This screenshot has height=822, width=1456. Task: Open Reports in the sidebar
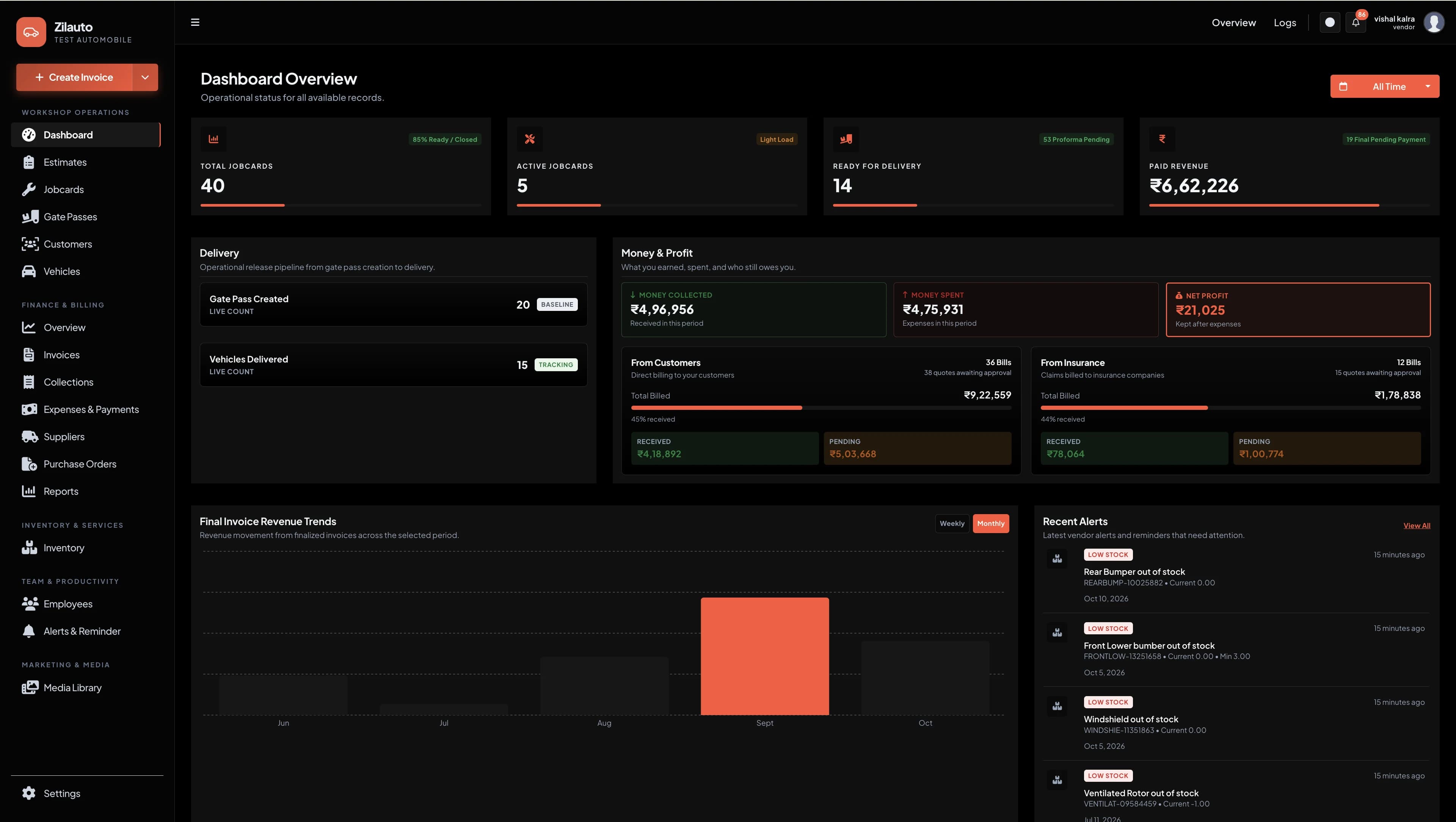(x=86, y=491)
